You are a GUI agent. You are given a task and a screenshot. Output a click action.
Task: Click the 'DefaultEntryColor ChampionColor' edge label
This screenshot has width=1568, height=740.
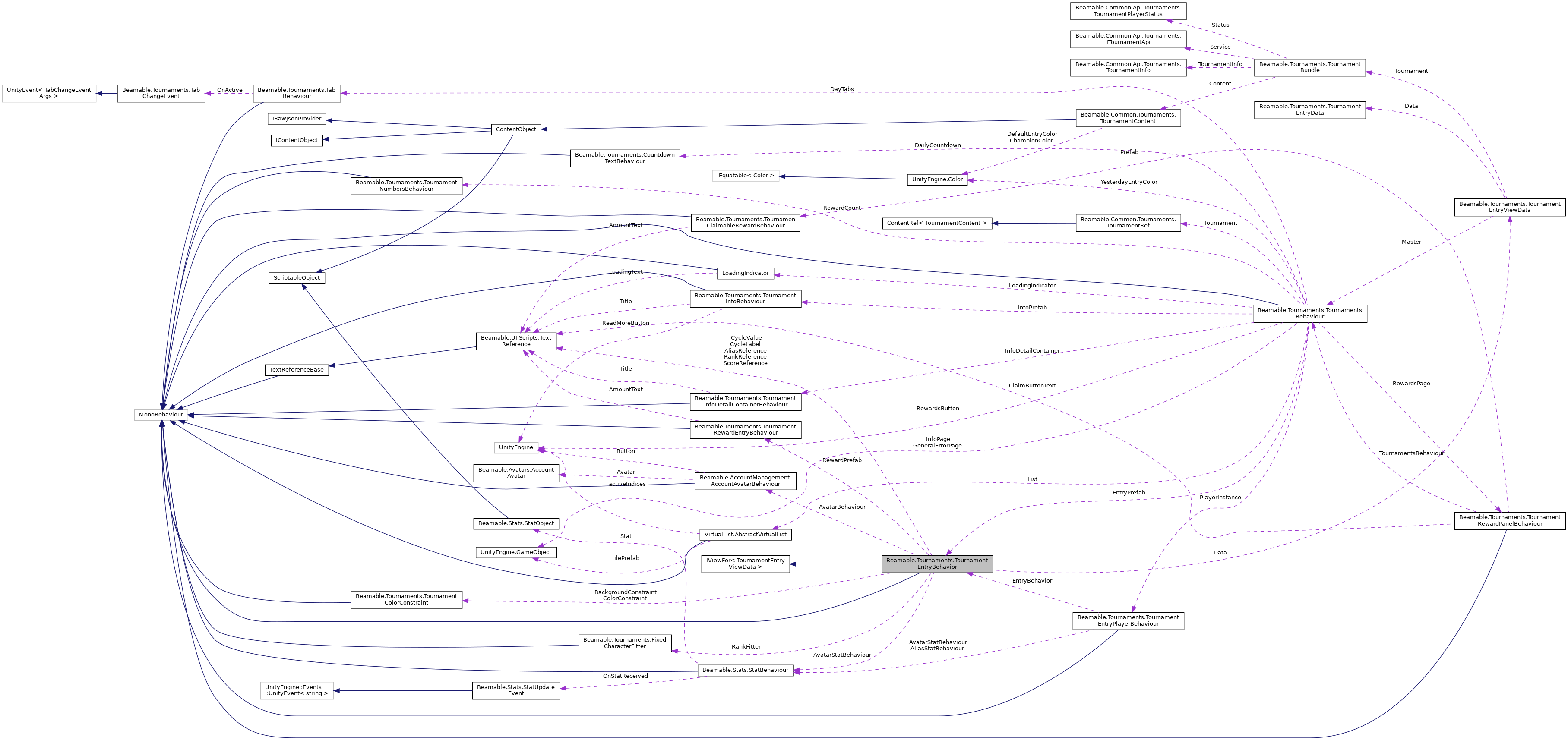1032,138
